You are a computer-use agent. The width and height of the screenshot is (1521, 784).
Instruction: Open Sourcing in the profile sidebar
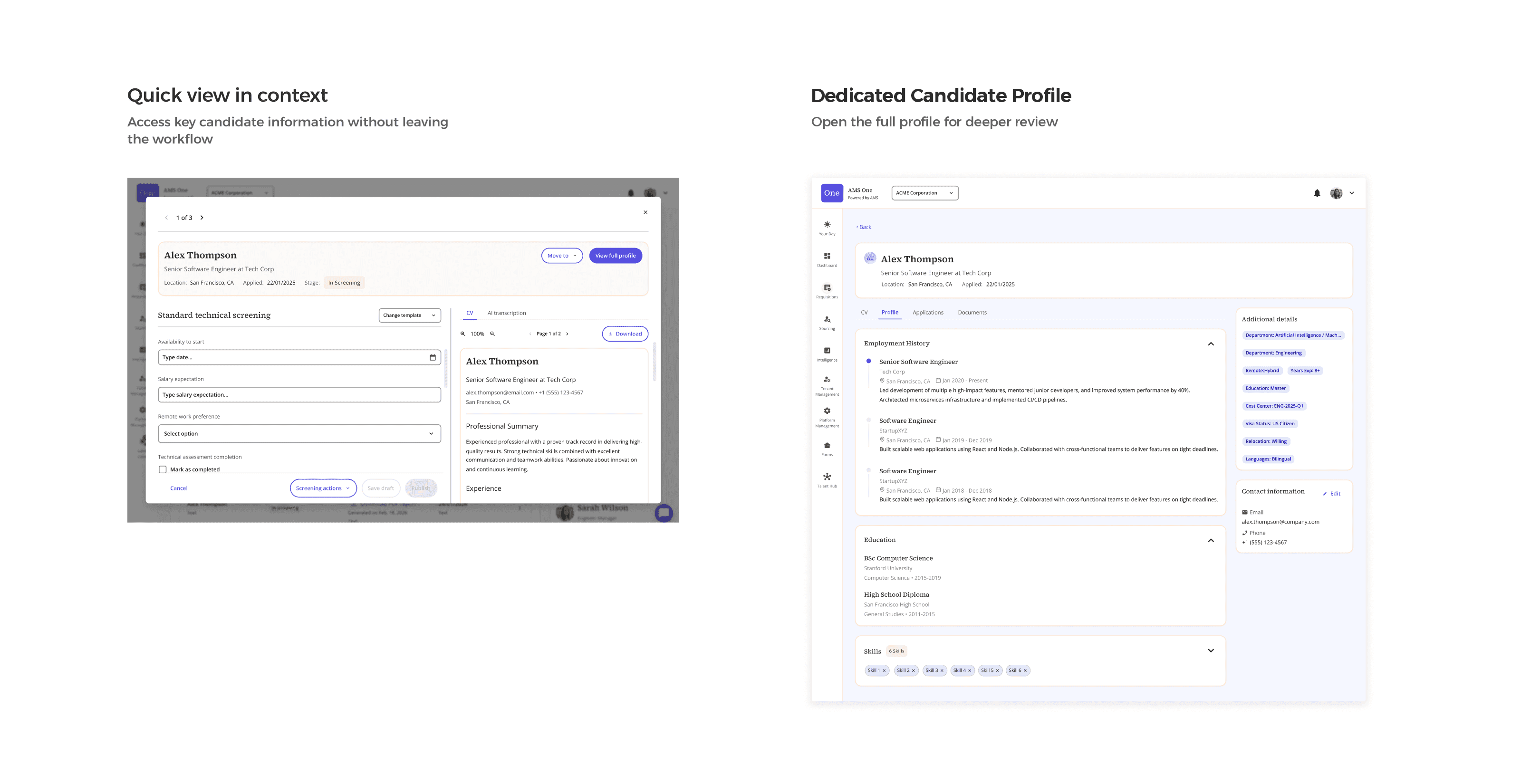[827, 323]
